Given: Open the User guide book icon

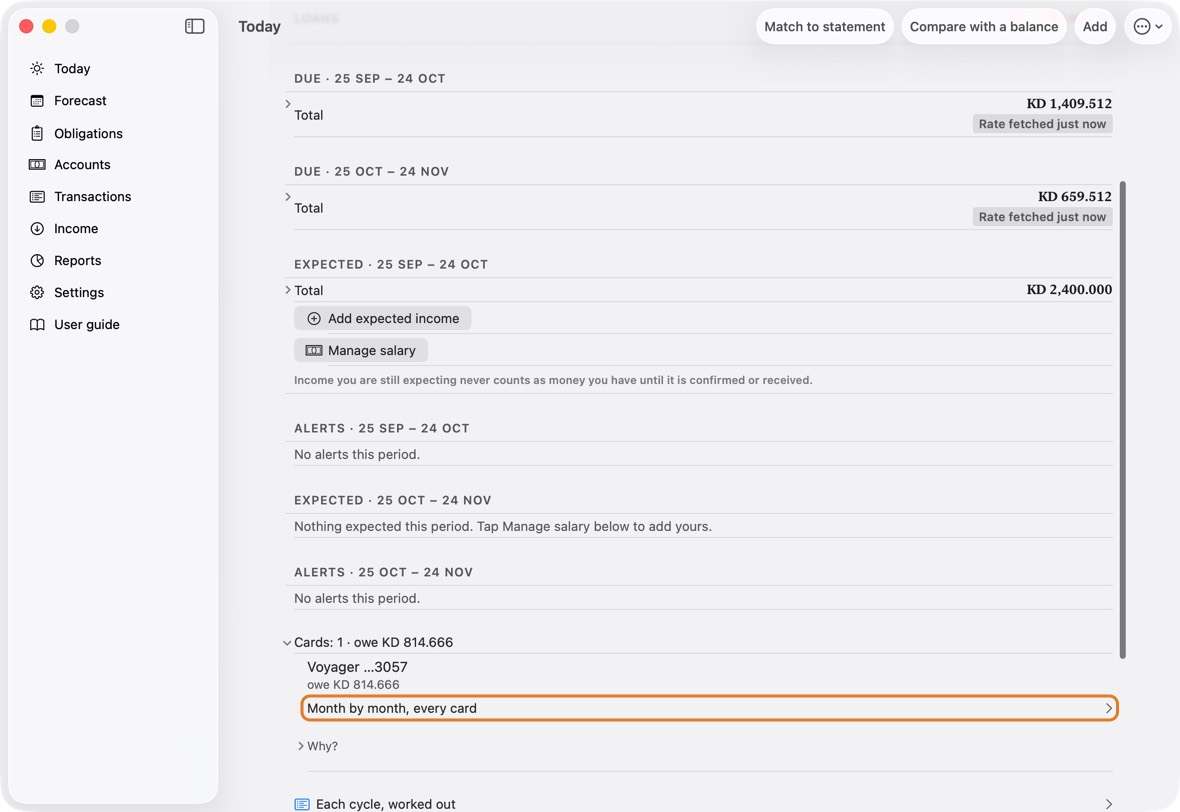Looking at the screenshot, I should click(x=37, y=324).
